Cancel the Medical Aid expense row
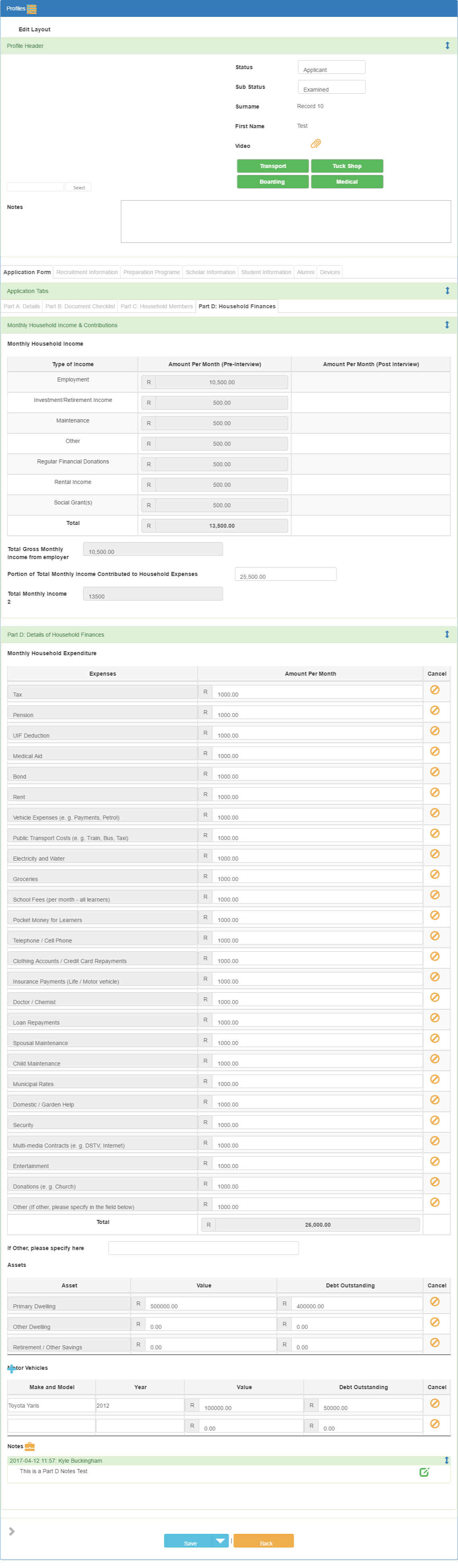The height and width of the screenshot is (1568, 458). pos(434,751)
